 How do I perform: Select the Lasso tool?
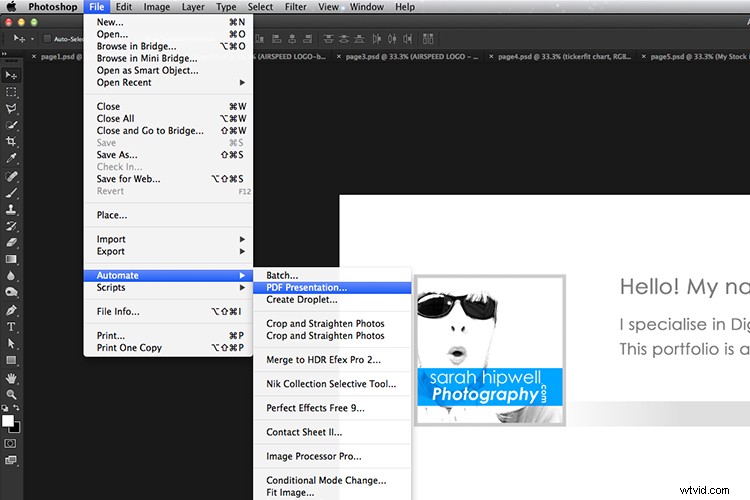[x=12, y=109]
